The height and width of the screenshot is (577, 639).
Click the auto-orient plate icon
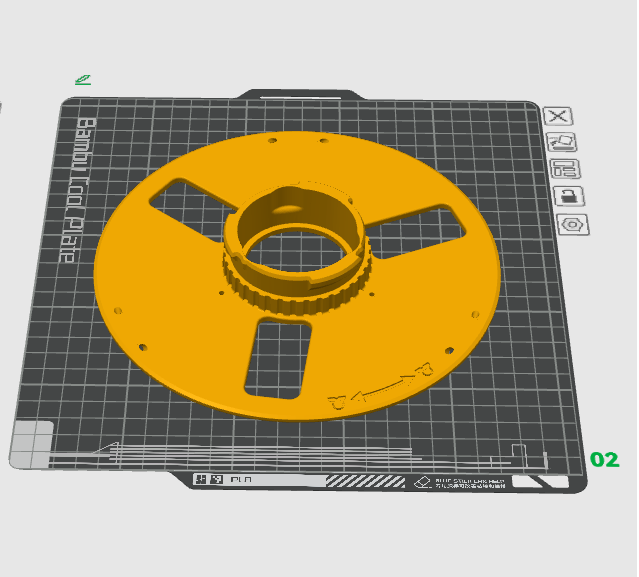[x=562, y=142]
